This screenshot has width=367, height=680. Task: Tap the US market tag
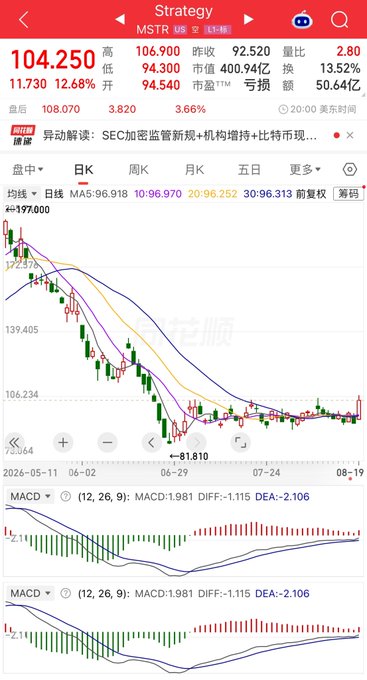[180, 30]
